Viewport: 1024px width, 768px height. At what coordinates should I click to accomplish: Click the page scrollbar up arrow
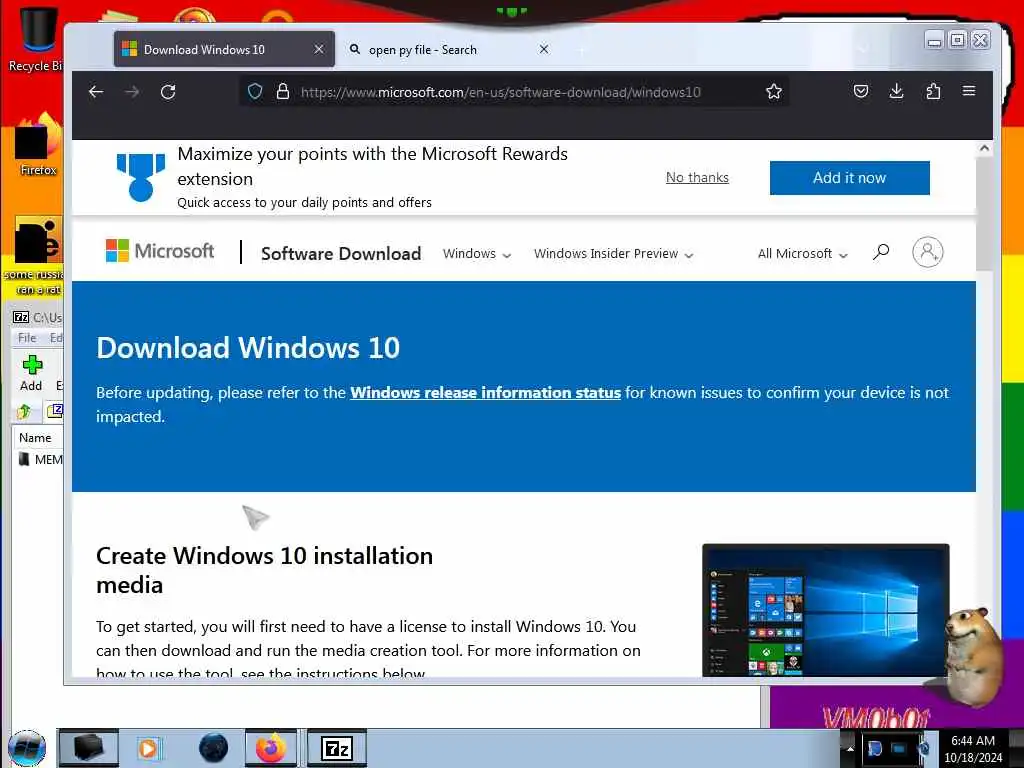(984, 149)
